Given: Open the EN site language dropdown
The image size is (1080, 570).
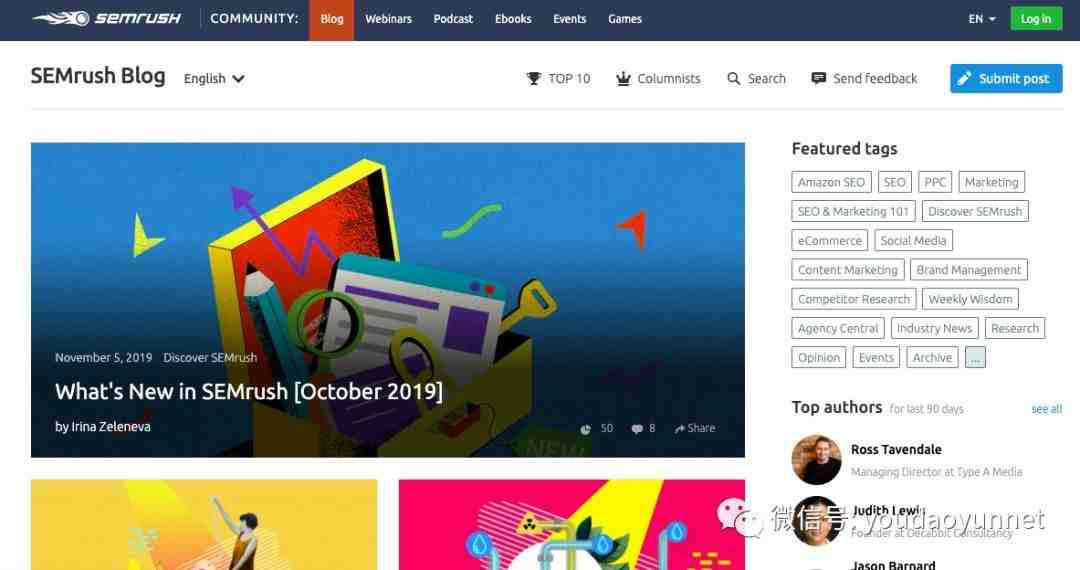Looking at the screenshot, I should [982, 19].
